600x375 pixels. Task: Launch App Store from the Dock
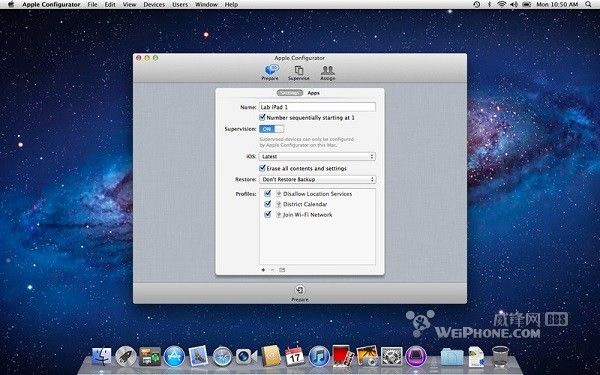174,356
